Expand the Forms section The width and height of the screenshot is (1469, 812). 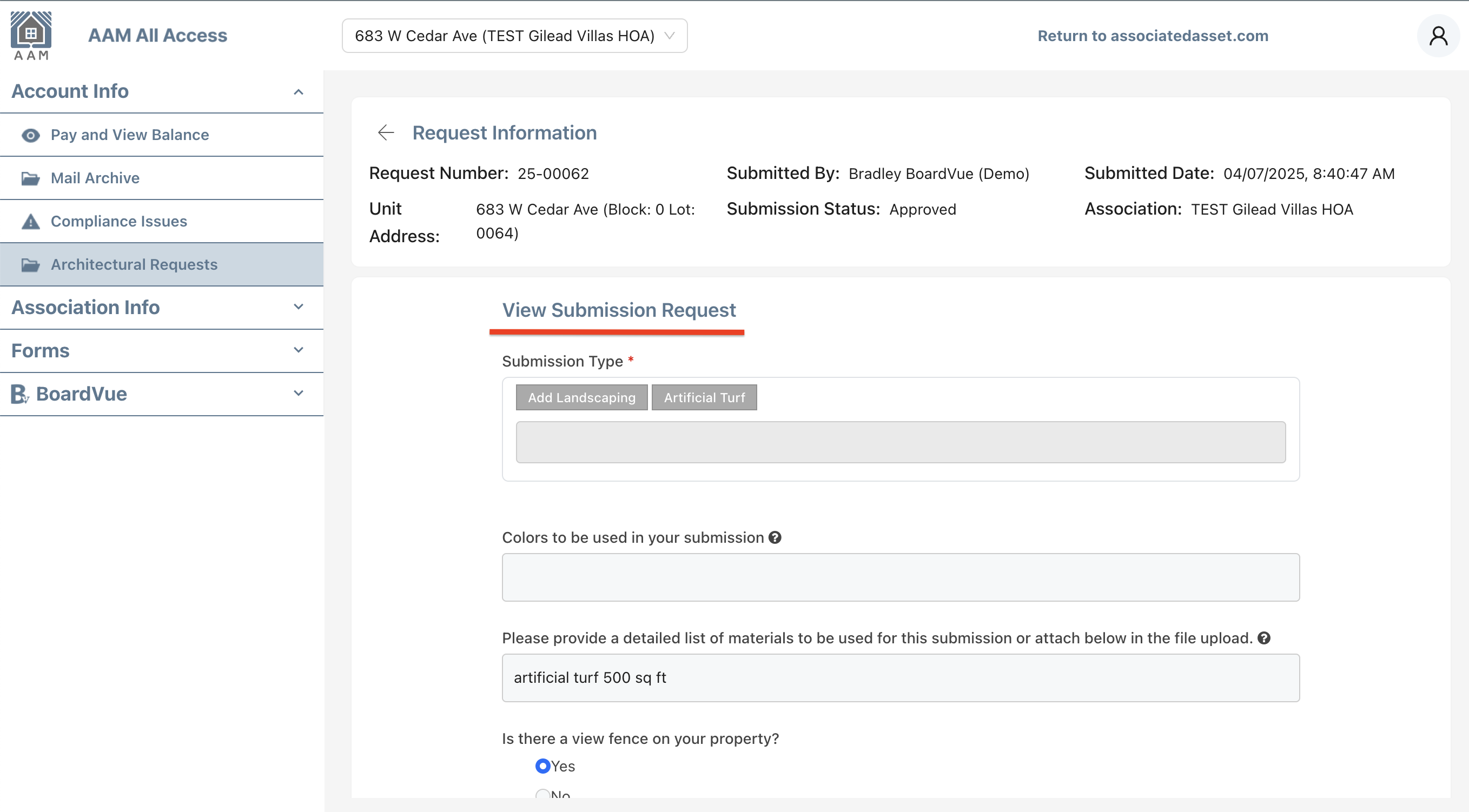[298, 350]
